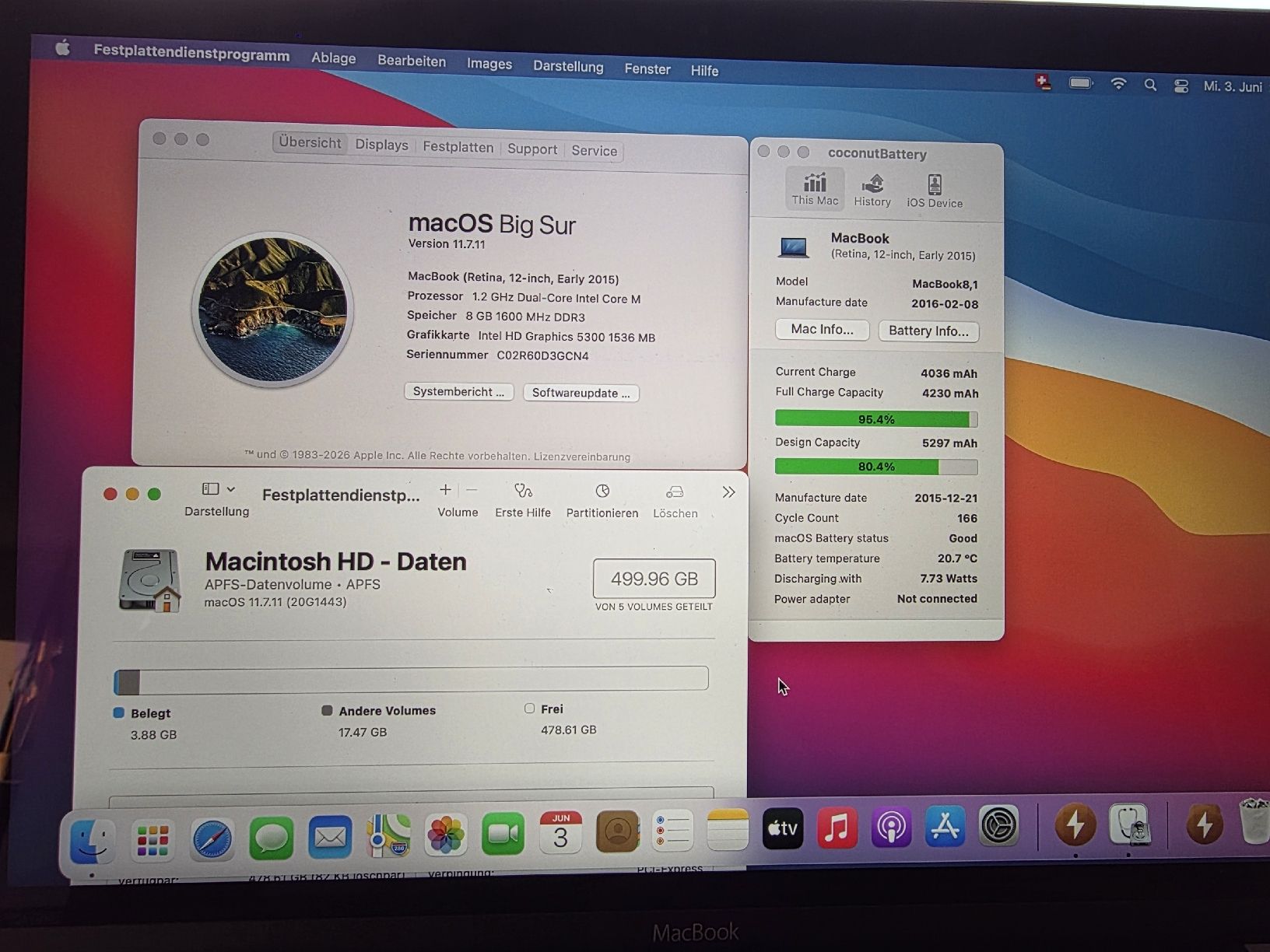
Task: Open Calendar from the Dock
Action: (560, 833)
